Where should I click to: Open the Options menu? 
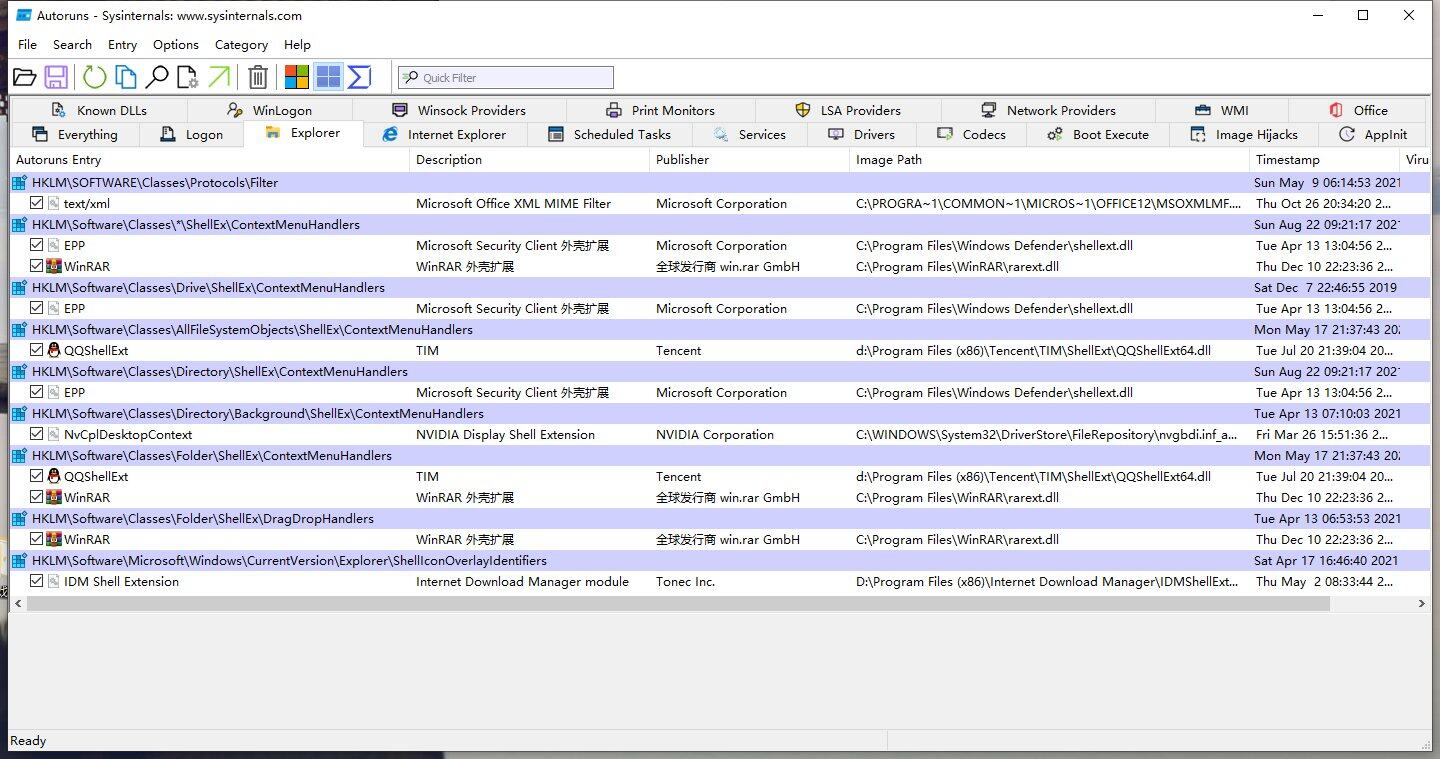(176, 45)
